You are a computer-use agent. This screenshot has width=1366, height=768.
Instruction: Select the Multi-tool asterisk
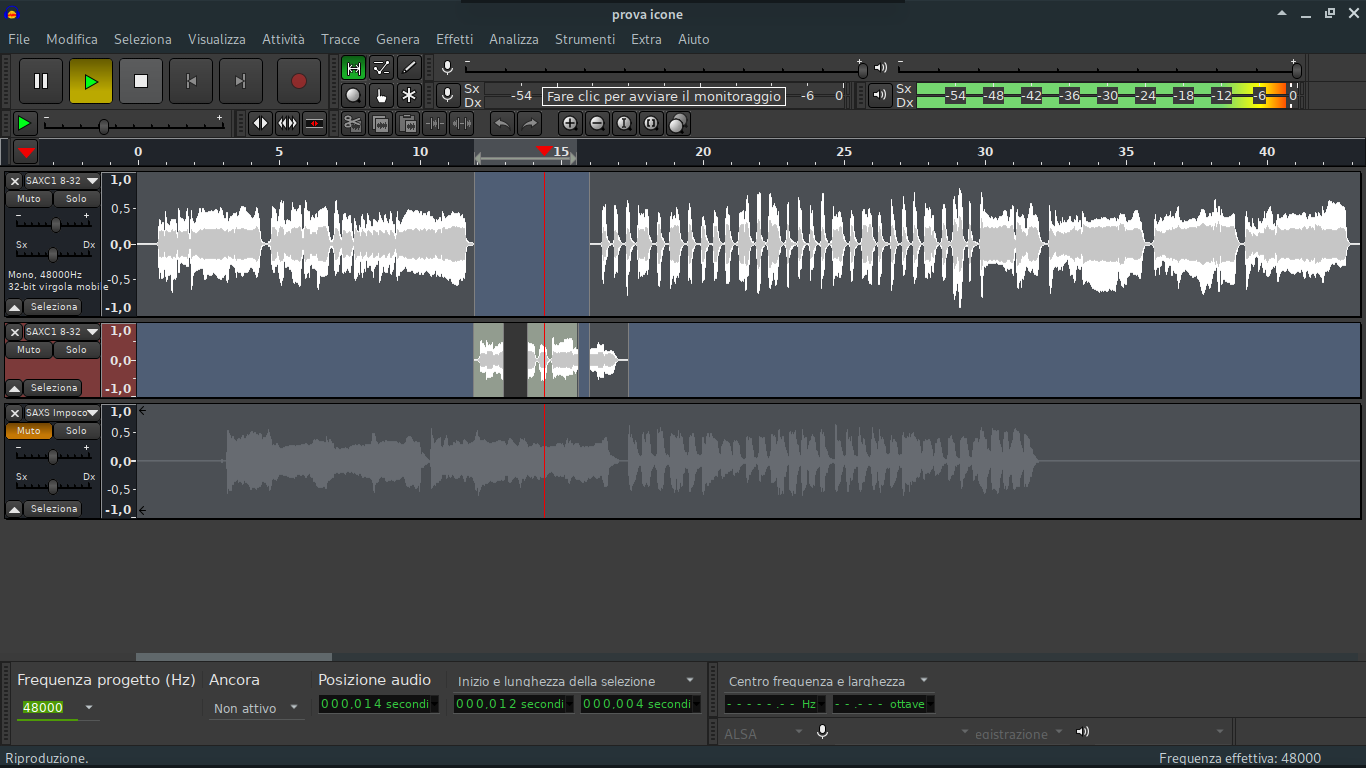point(409,96)
